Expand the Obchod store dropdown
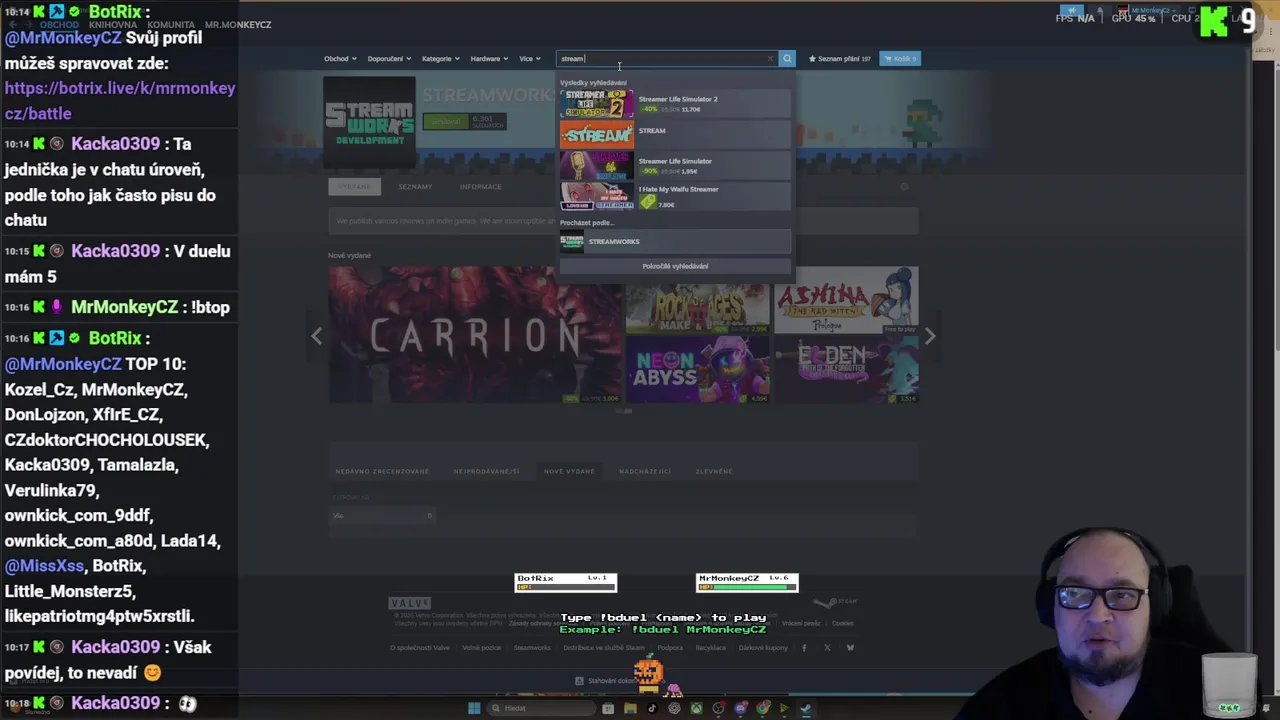The image size is (1280, 720). (x=339, y=58)
